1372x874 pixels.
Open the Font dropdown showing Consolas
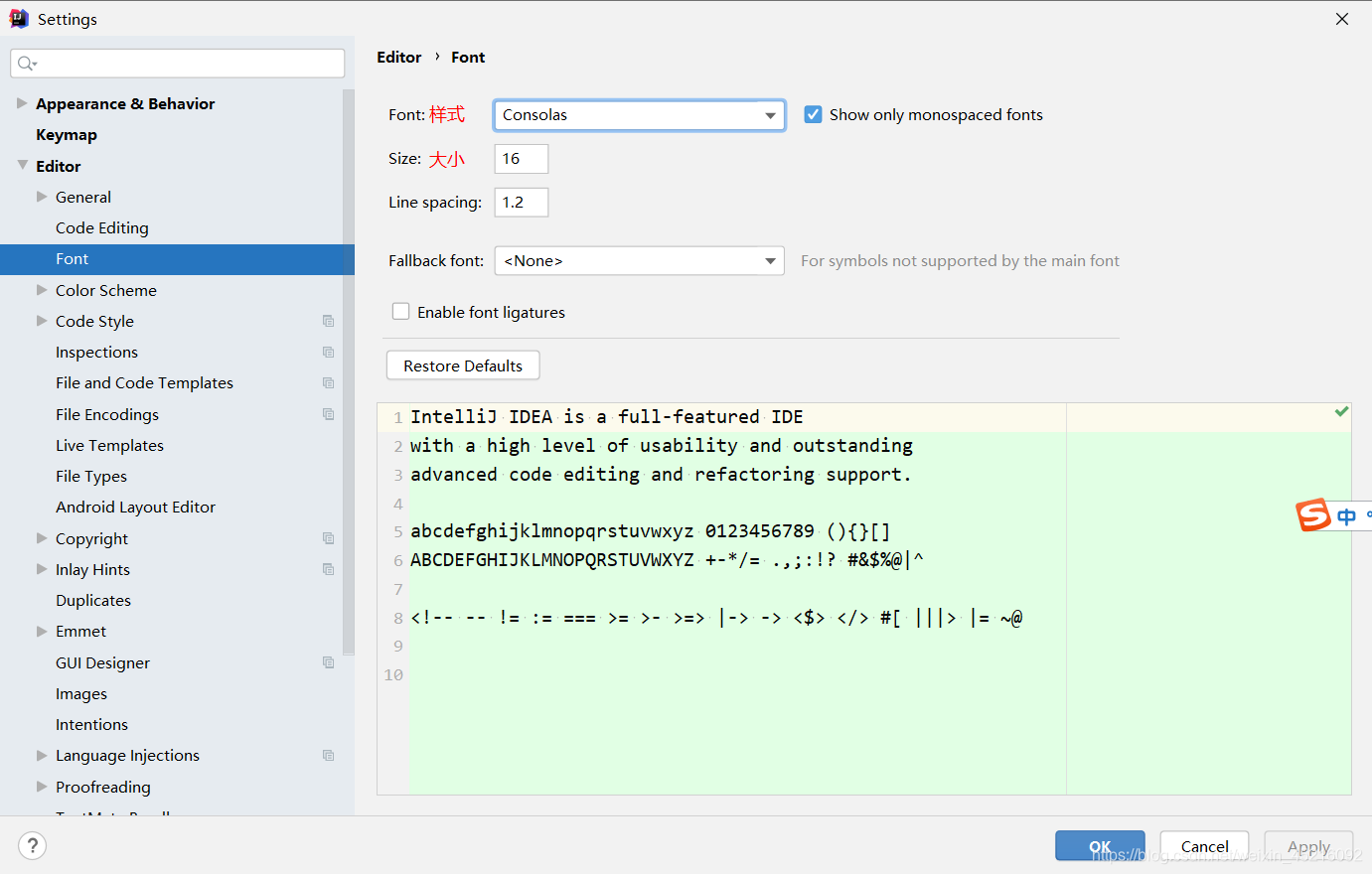[640, 115]
